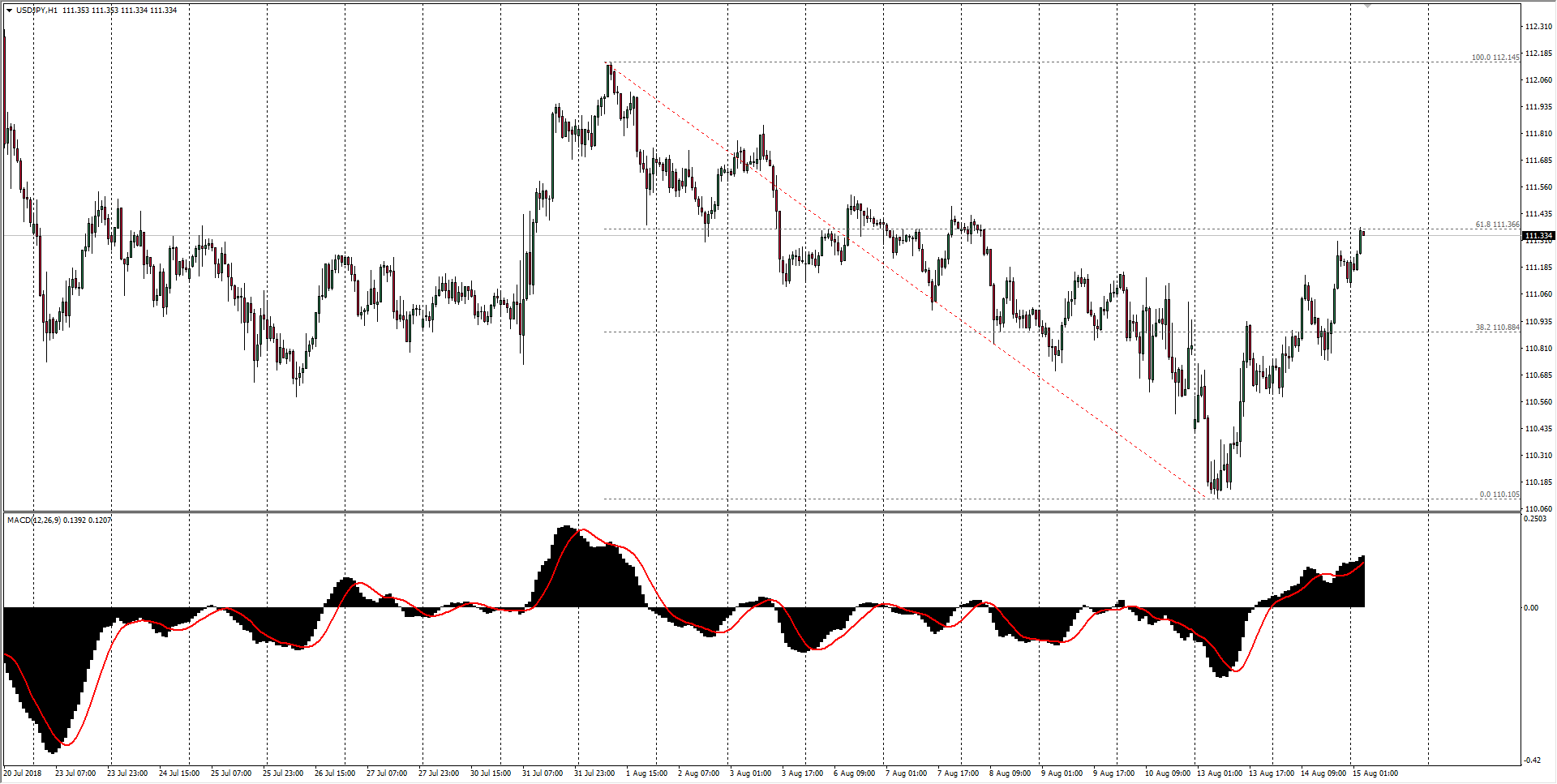The image size is (1557, 784).
Task: Click the MACD scale value 0.2503
Action: pos(1536,519)
